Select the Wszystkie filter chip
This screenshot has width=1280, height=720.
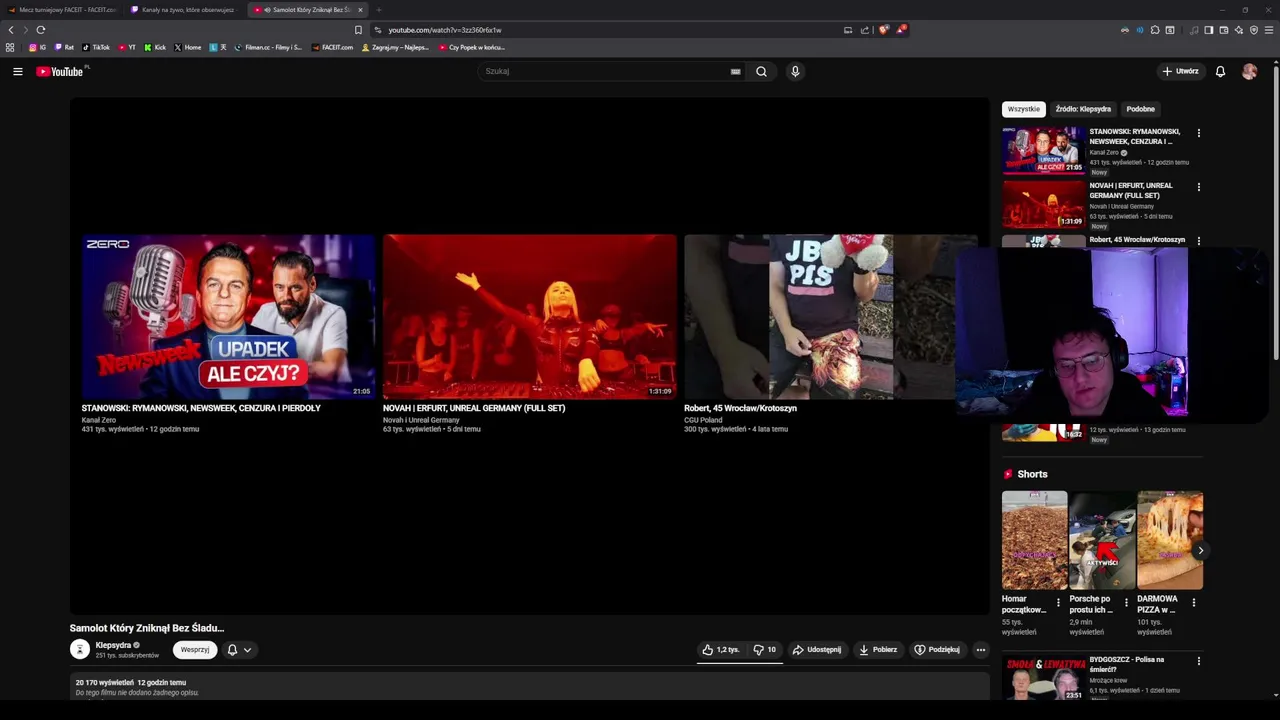coord(1023,109)
